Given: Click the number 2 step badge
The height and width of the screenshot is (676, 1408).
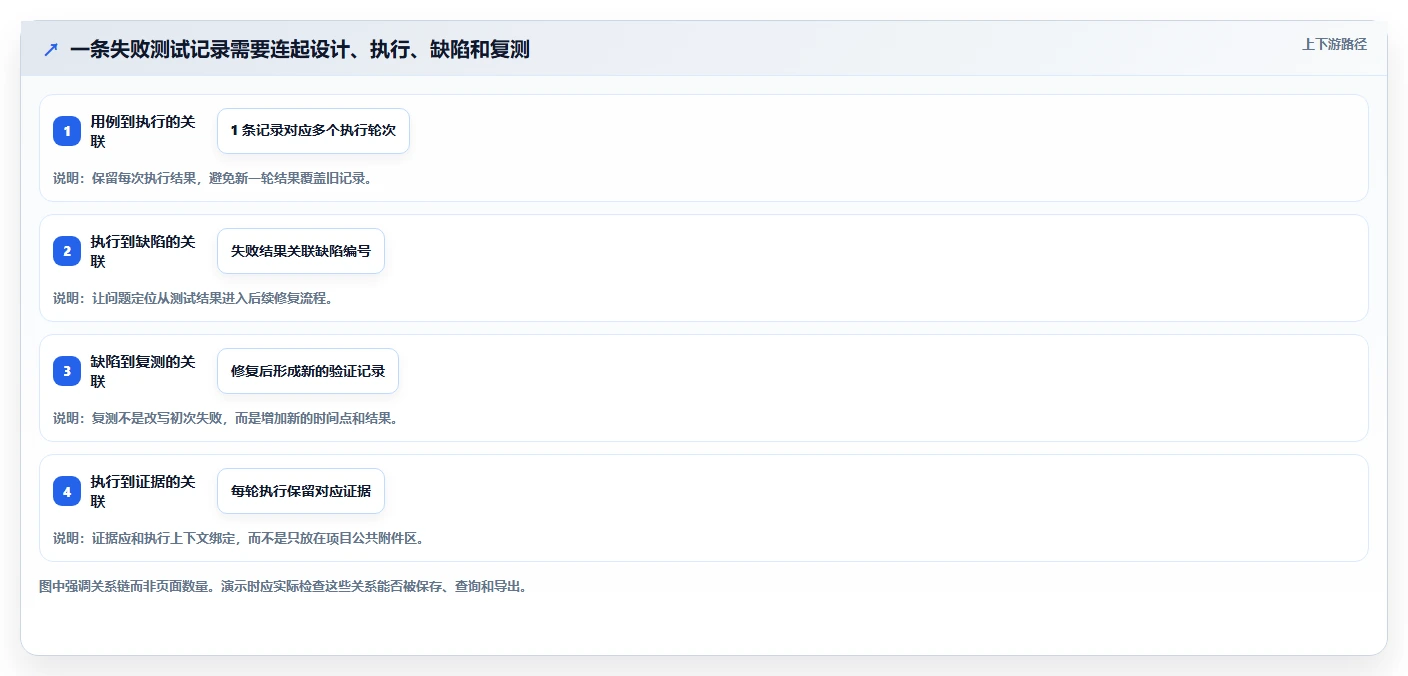Looking at the screenshot, I should tap(67, 251).
